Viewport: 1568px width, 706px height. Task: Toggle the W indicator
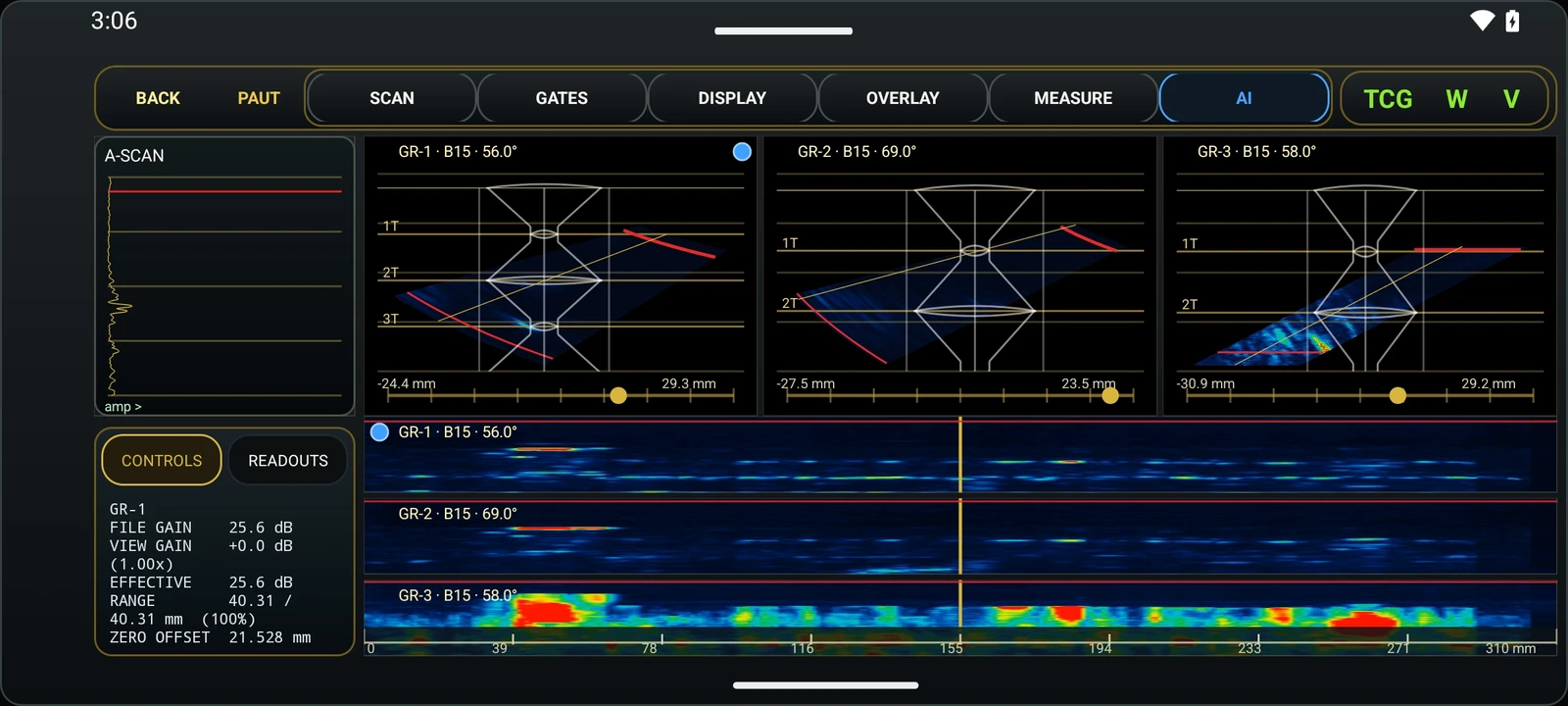tap(1456, 99)
